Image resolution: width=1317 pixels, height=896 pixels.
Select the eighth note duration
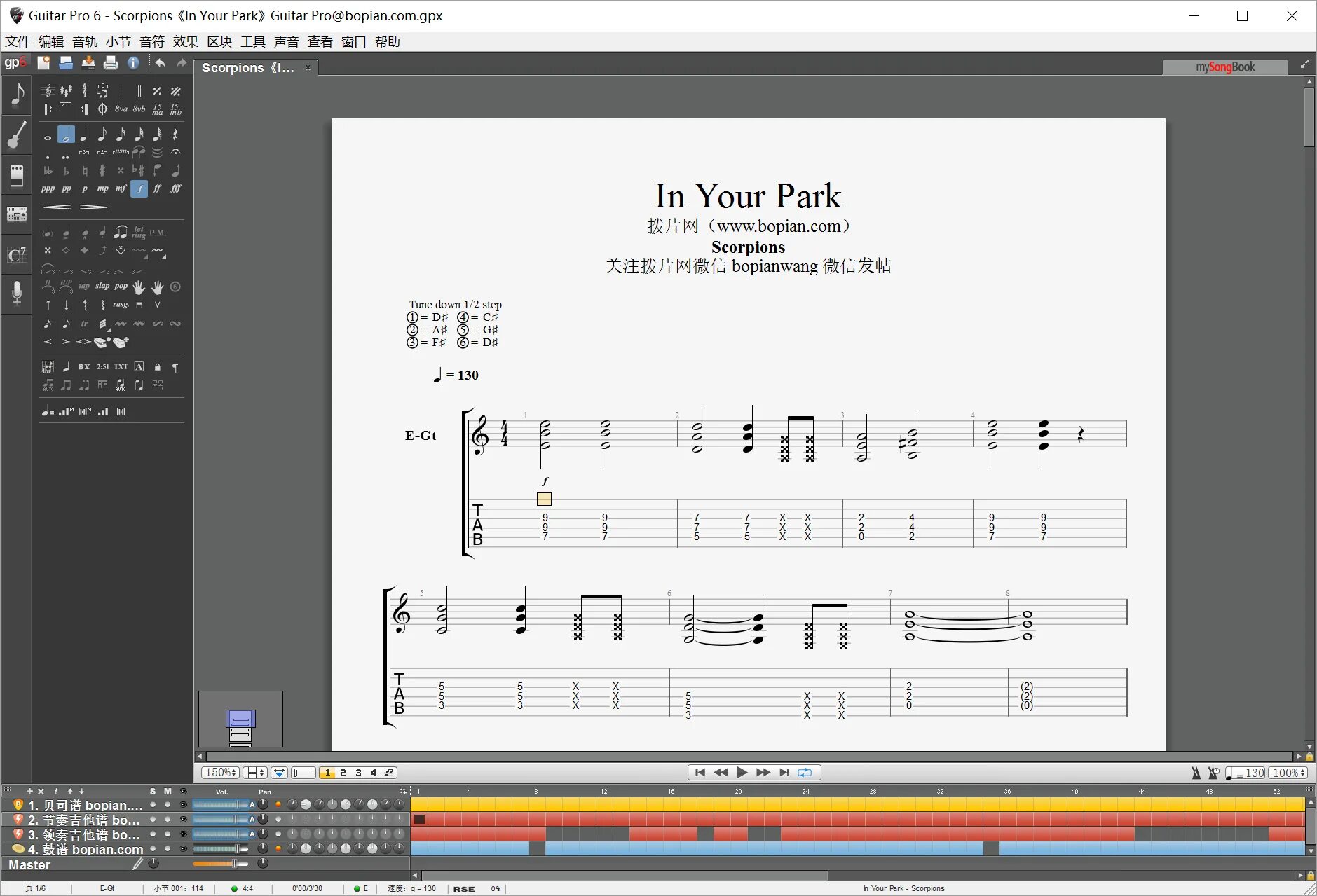pyautogui.click(x=102, y=135)
